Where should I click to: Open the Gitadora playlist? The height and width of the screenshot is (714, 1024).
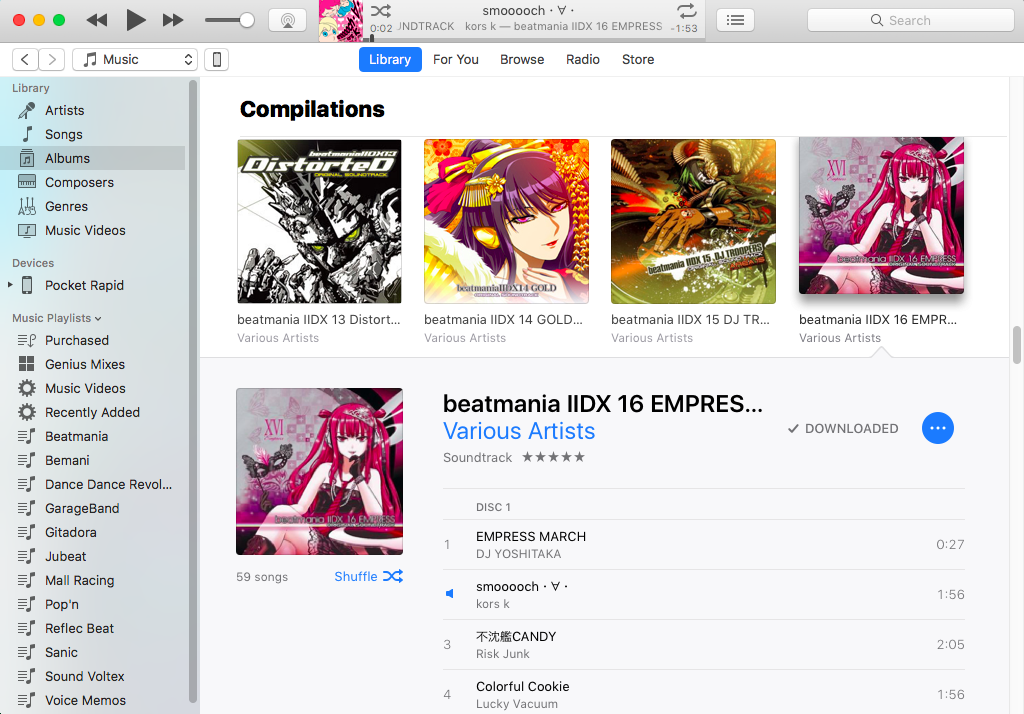pos(93,532)
